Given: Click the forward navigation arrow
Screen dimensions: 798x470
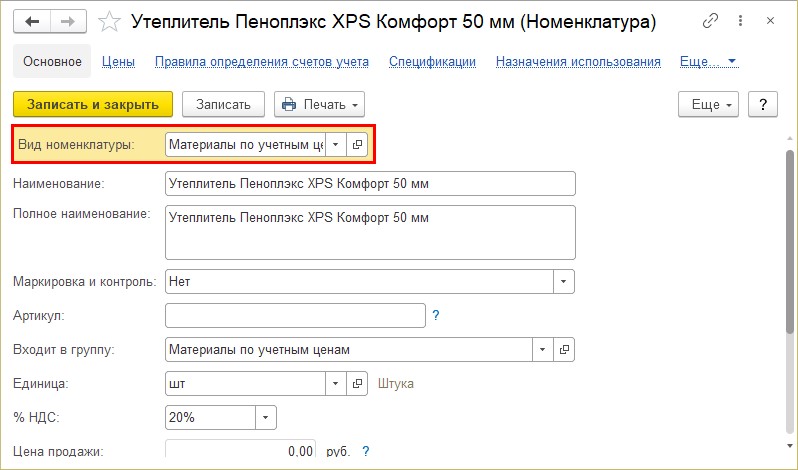Looking at the screenshot, I should point(68,22).
